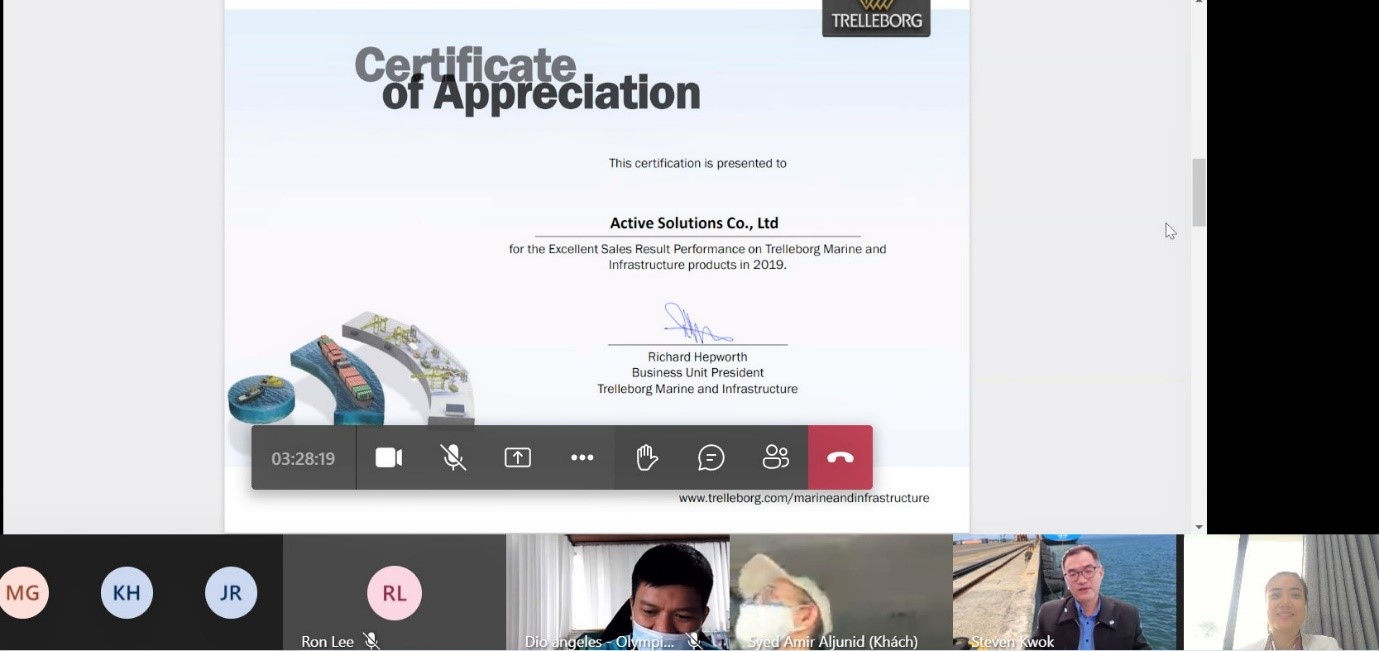The width and height of the screenshot is (1379, 651).
Task: Raise your hand in the meeting
Action: pos(647,458)
